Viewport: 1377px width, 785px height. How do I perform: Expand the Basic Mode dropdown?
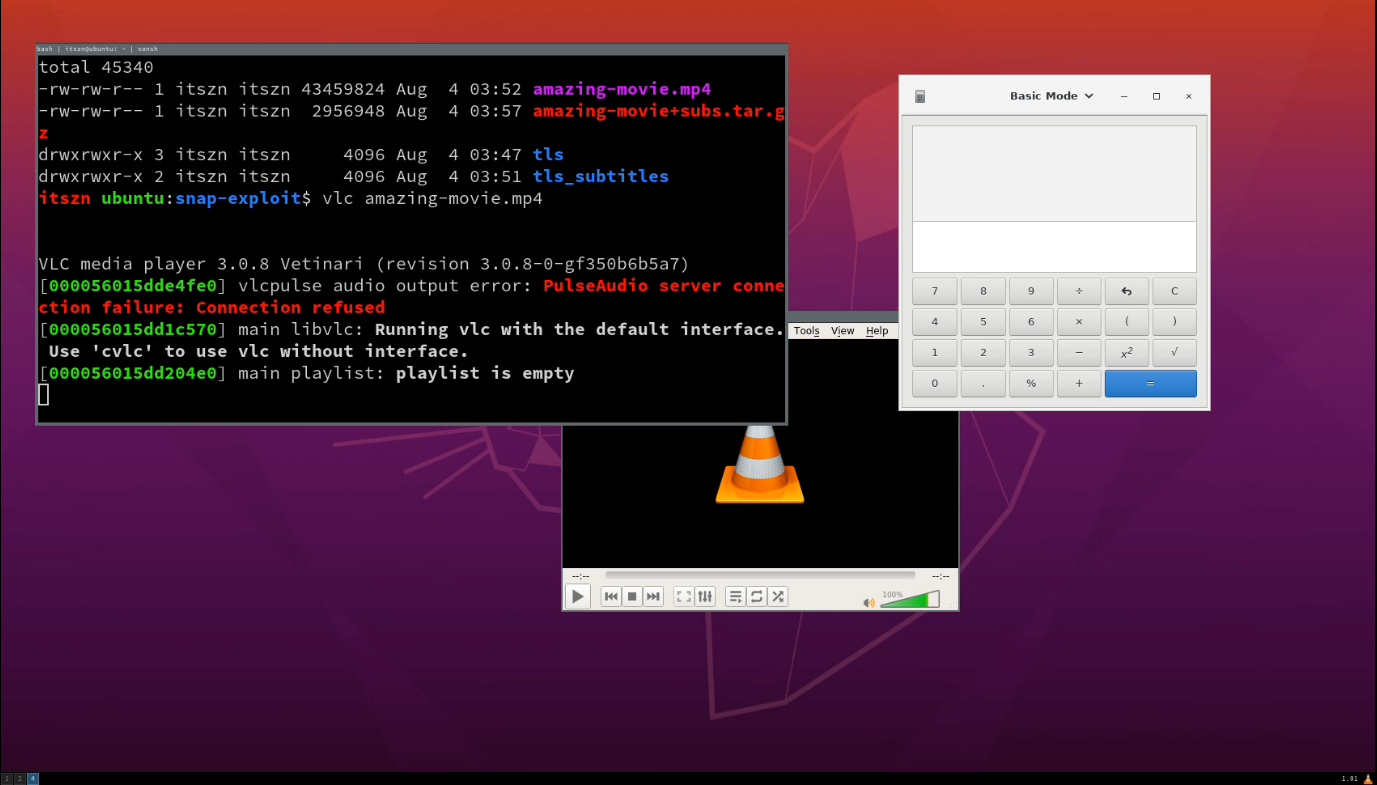1051,96
